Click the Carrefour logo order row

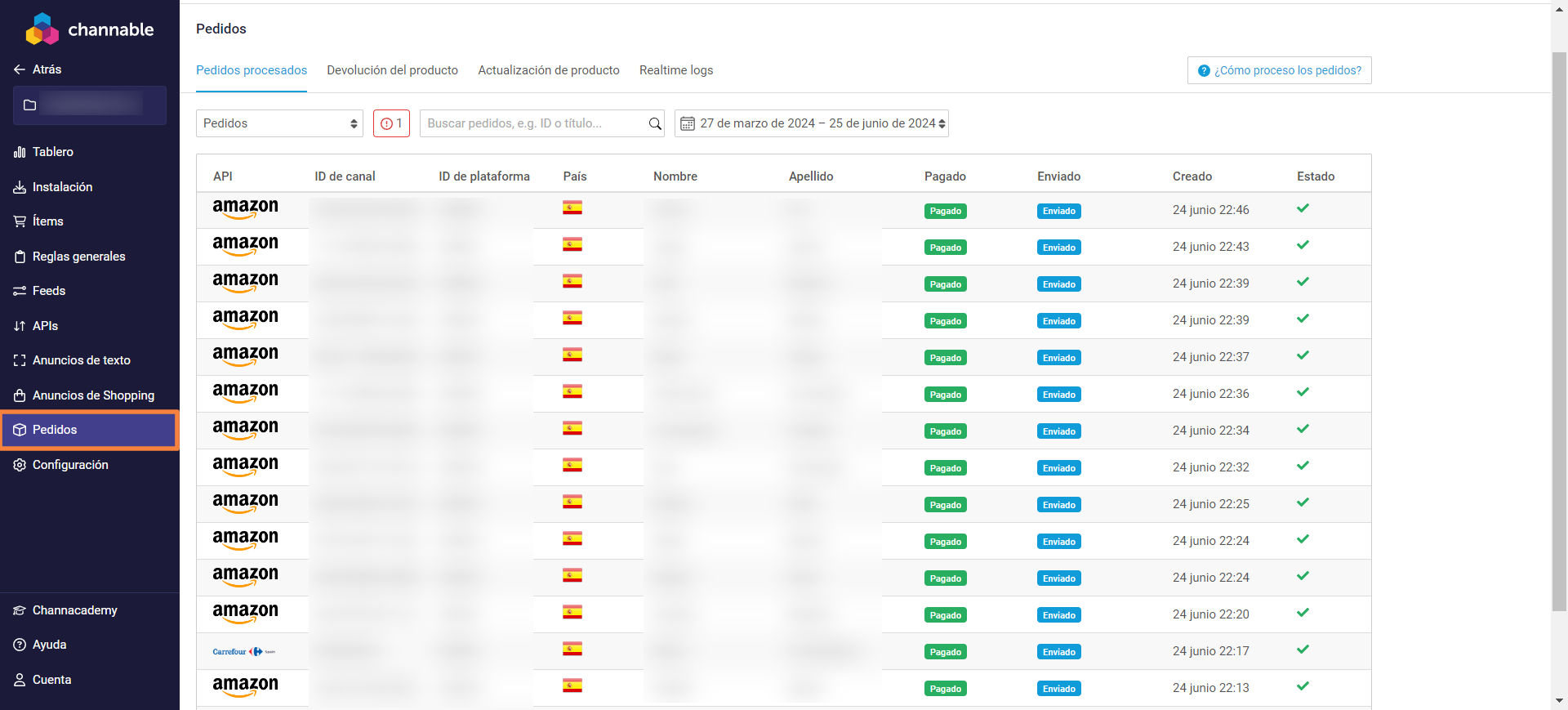244,651
